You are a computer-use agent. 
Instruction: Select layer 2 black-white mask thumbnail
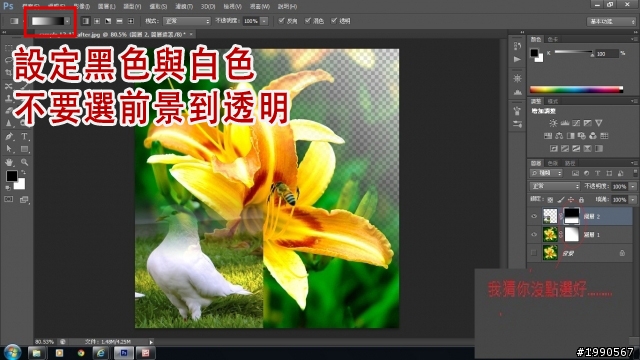pyautogui.click(x=571, y=216)
